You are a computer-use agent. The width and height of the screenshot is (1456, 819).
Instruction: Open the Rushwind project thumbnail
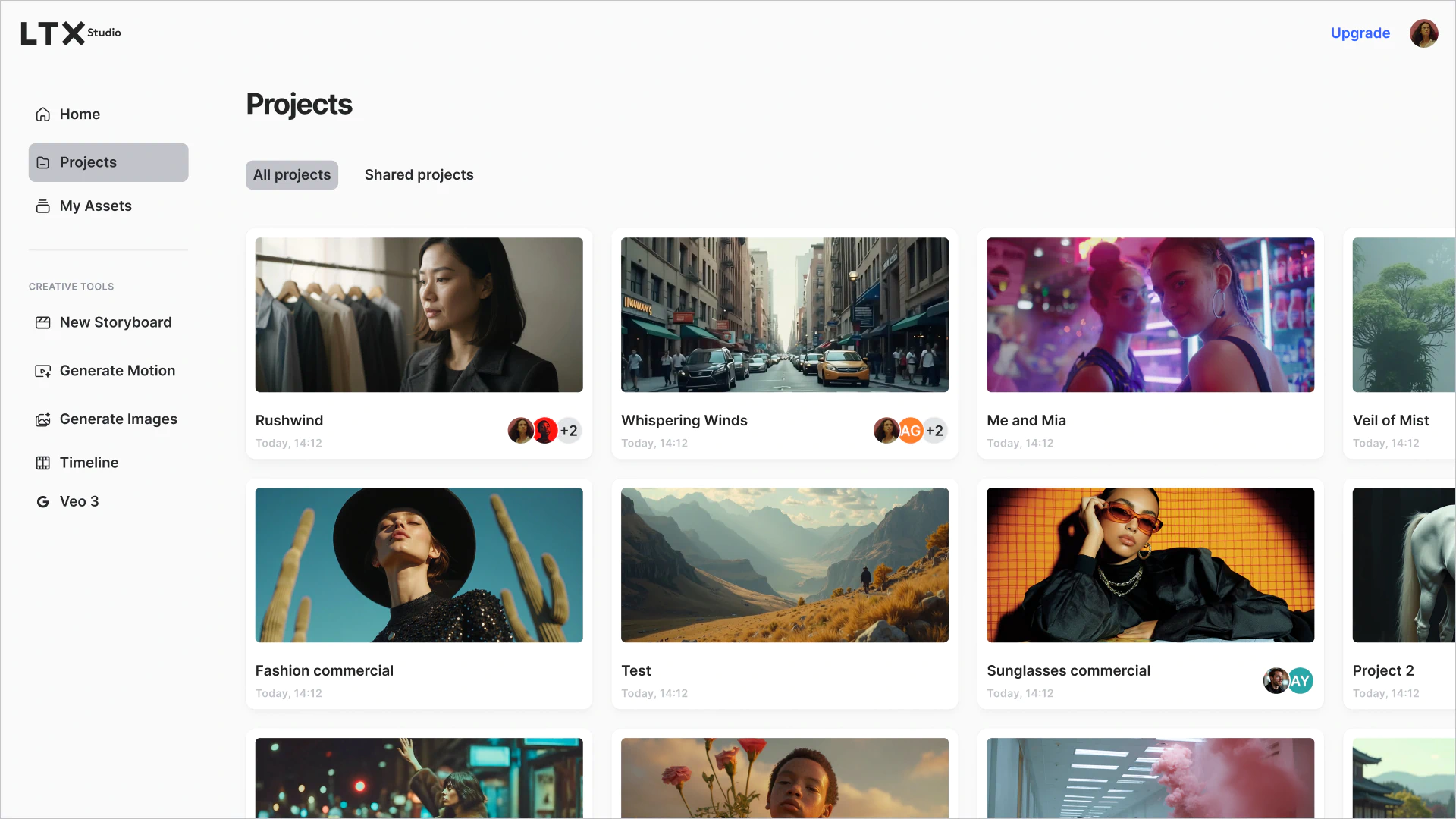click(x=419, y=315)
